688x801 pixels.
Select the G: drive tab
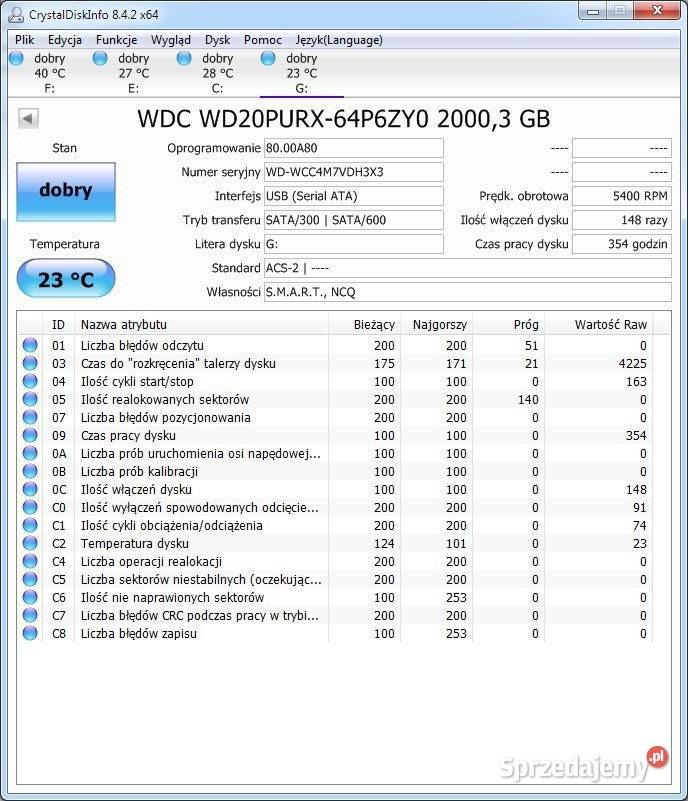pos(301,73)
